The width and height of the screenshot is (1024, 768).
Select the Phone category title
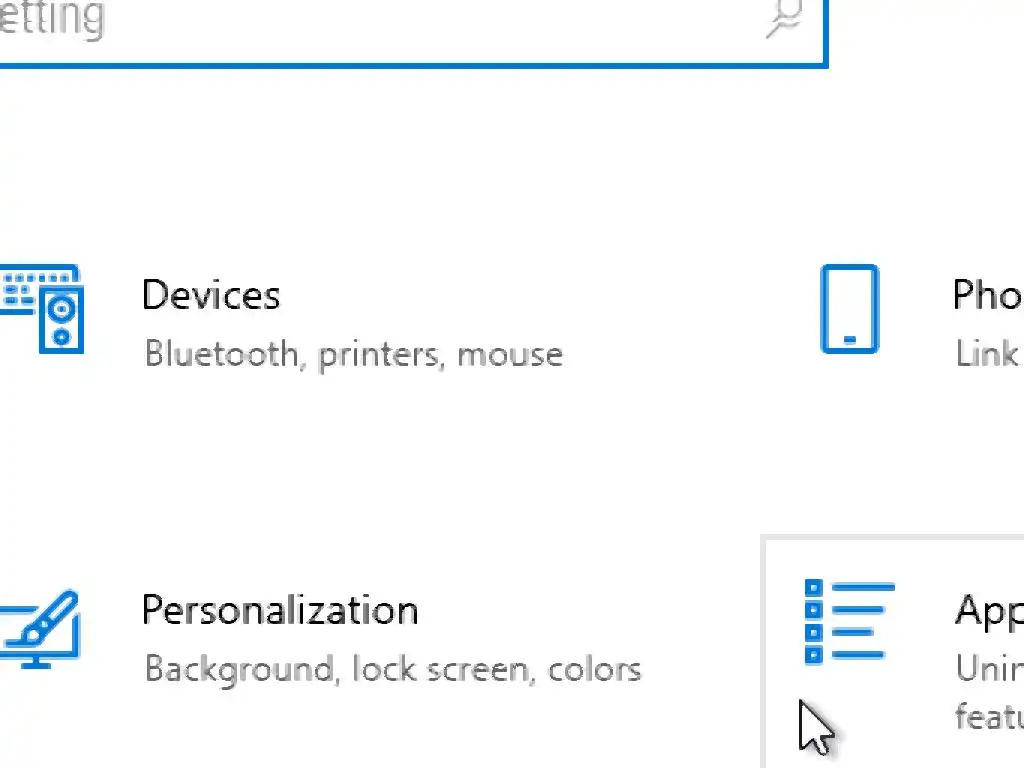(x=987, y=296)
